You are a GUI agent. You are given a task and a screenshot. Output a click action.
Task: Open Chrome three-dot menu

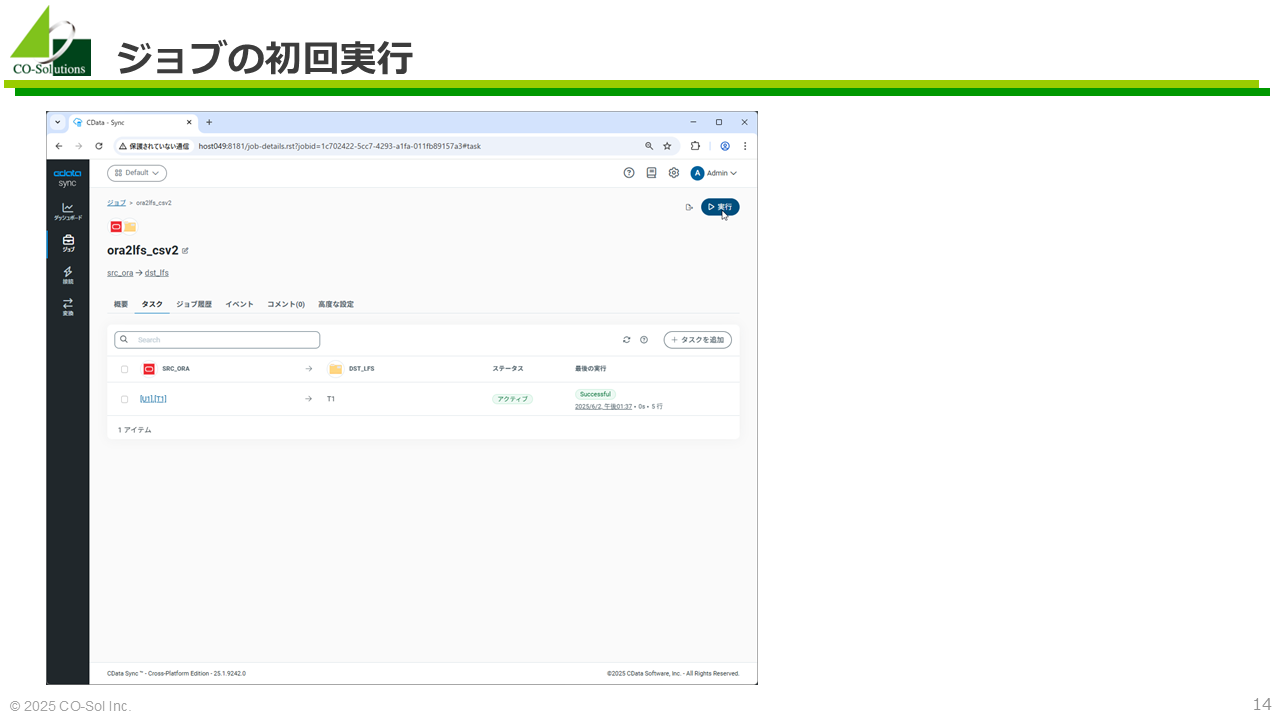click(x=745, y=146)
